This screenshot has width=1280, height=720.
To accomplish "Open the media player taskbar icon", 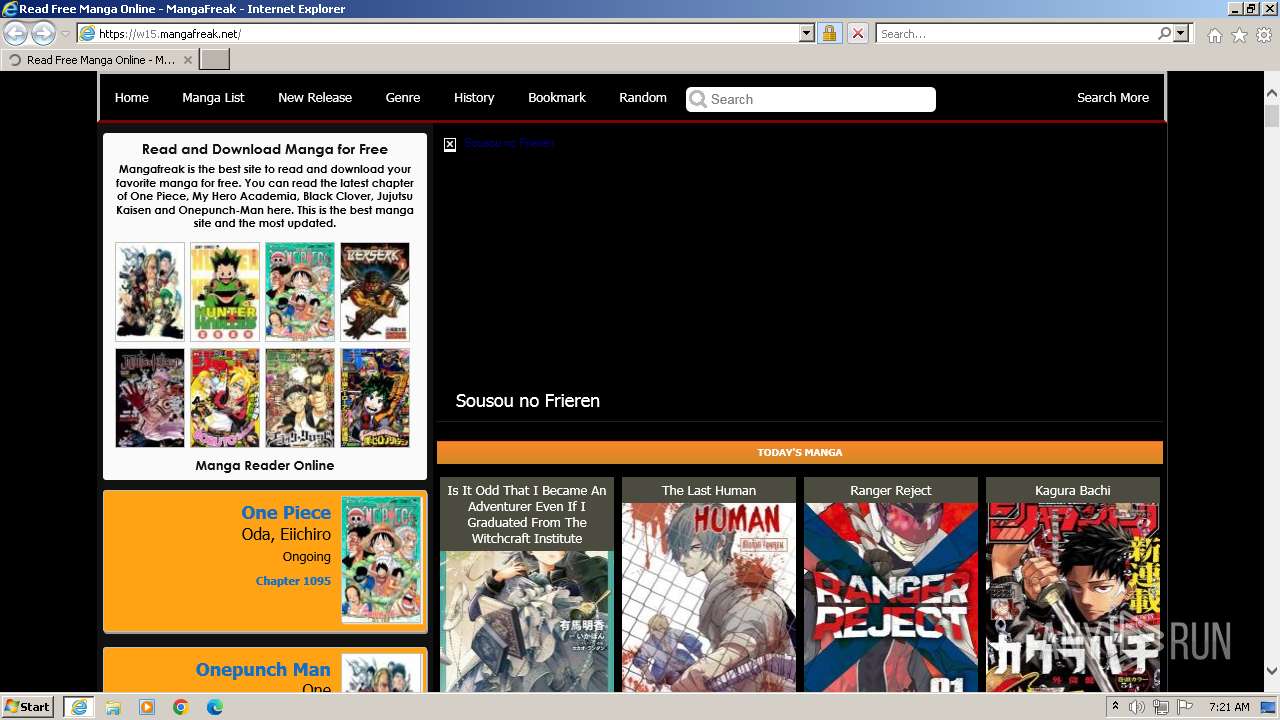I will pos(147,707).
